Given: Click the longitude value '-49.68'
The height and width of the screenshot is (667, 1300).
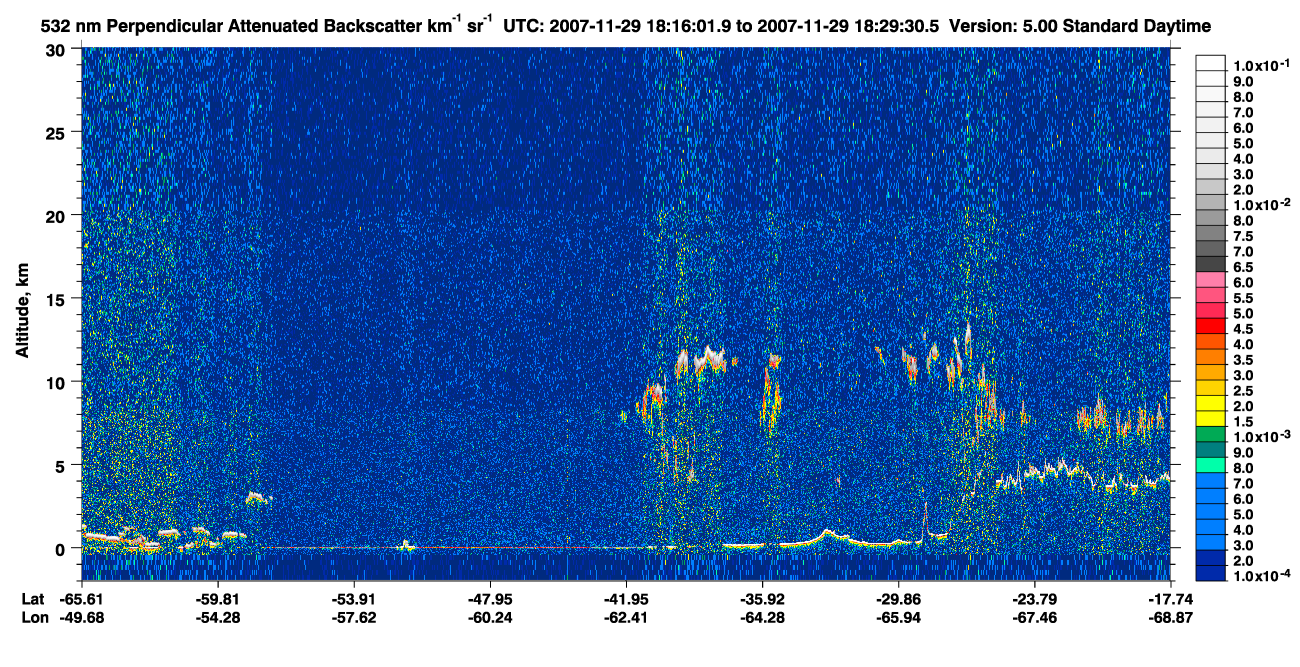Looking at the screenshot, I should tap(81, 617).
